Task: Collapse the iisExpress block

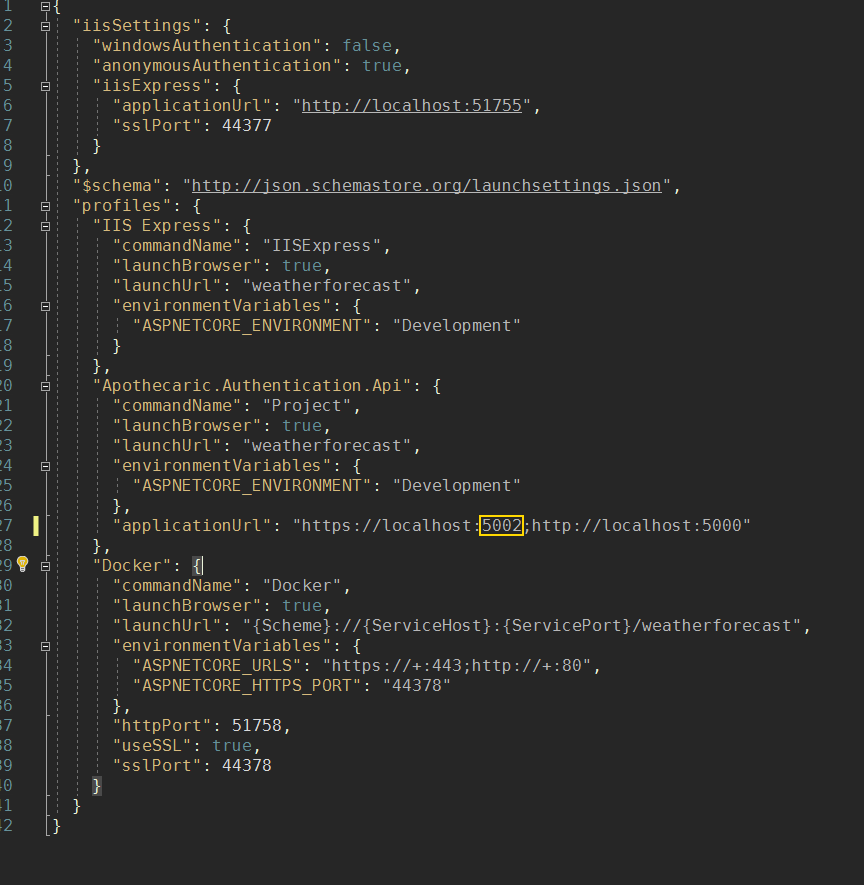Action: [46, 85]
